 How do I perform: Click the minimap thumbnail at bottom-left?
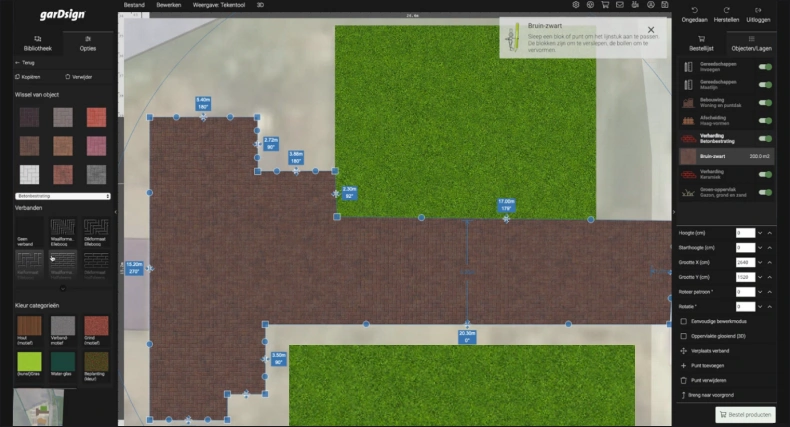tap(39, 407)
